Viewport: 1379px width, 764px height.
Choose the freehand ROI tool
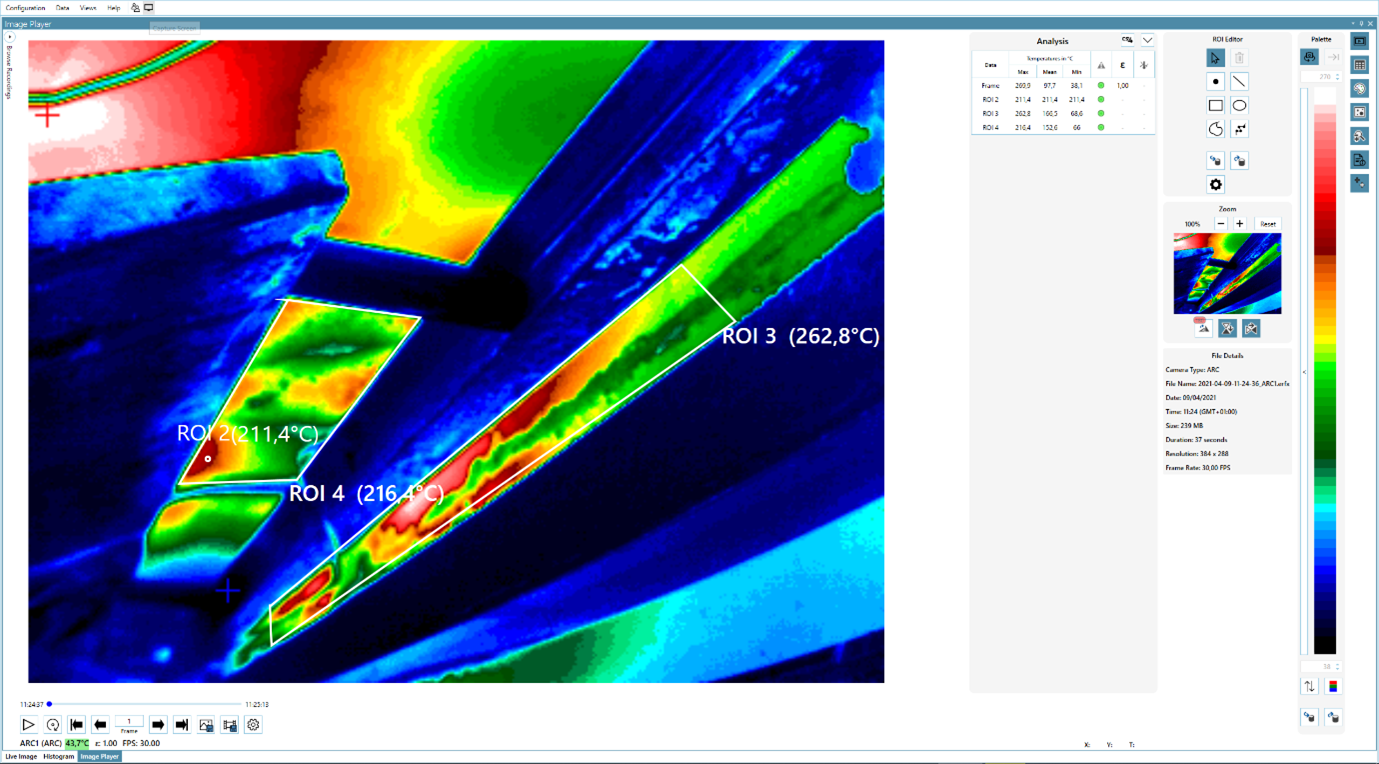click(x=1214, y=127)
